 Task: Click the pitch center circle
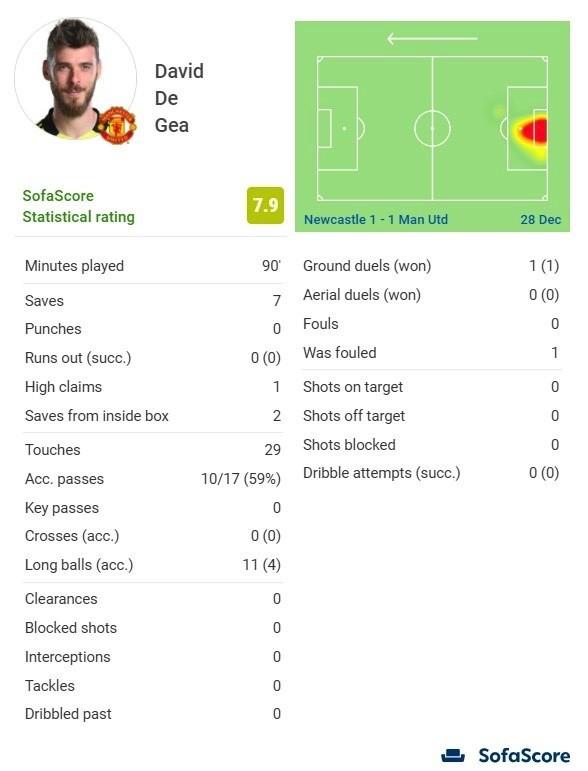432,128
